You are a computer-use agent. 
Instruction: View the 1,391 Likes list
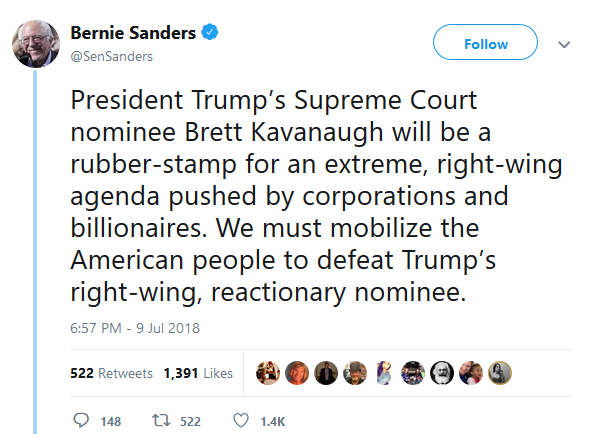point(198,373)
